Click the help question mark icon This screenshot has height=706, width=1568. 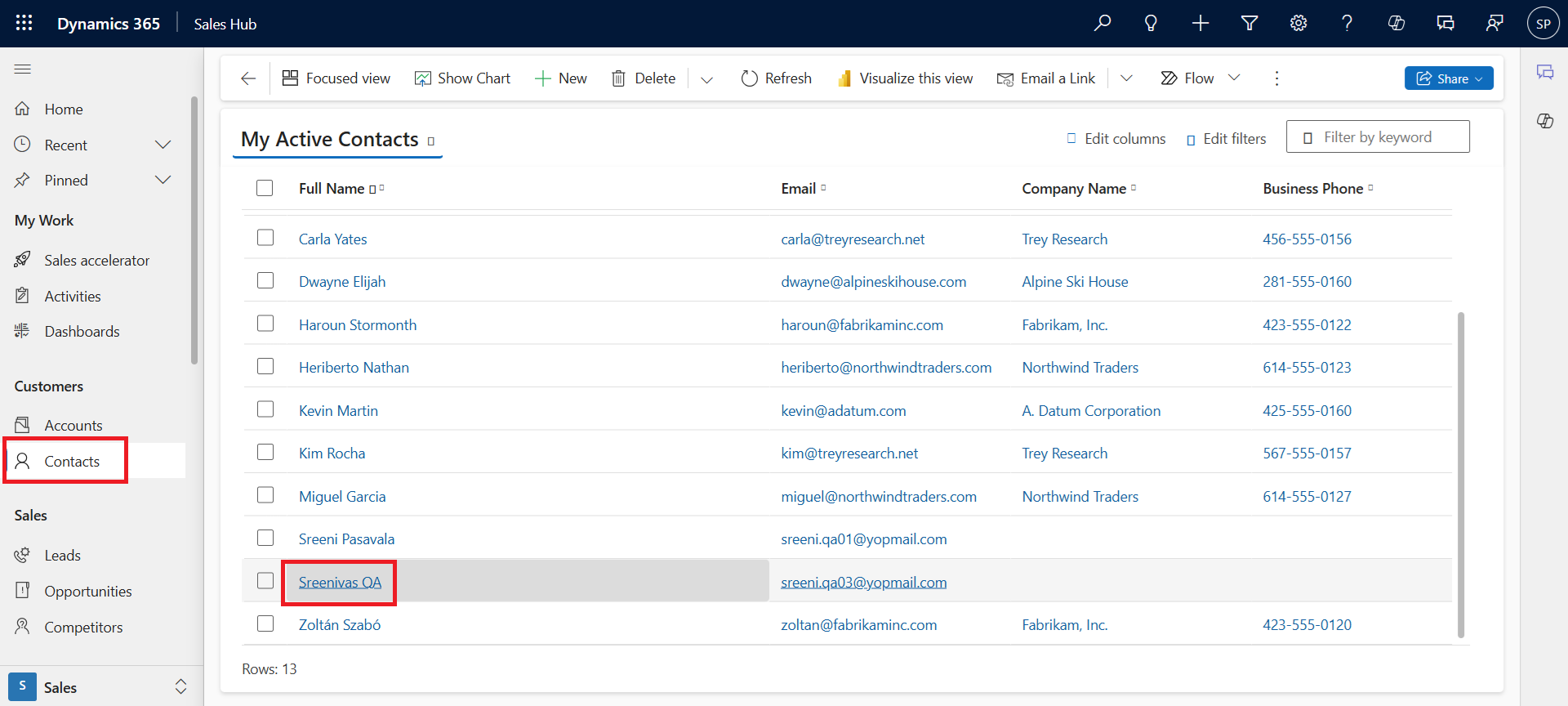[x=1347, y=23]
